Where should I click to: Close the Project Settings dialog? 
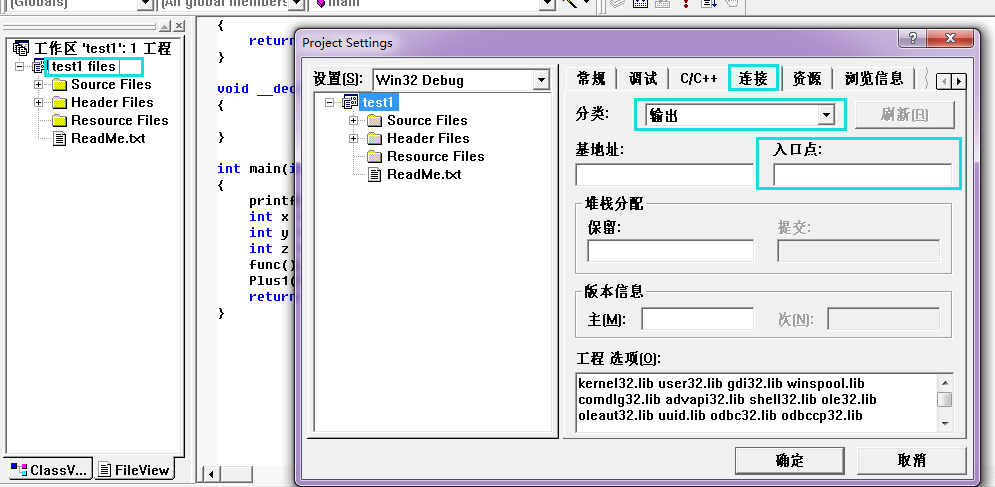click(950, 38)
